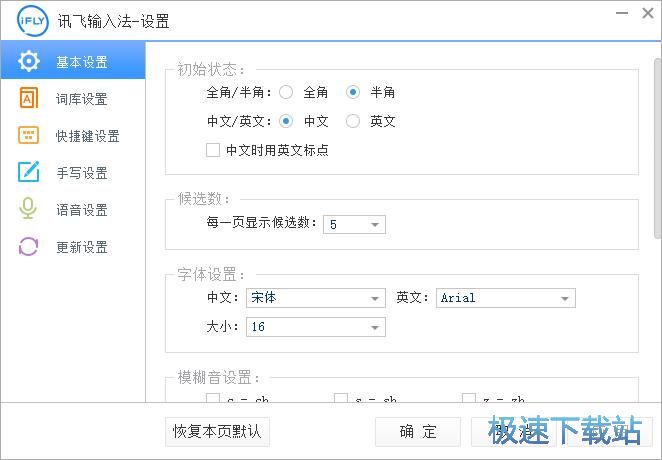Click the dictionary icon for 词库设置

coord(29,98)
